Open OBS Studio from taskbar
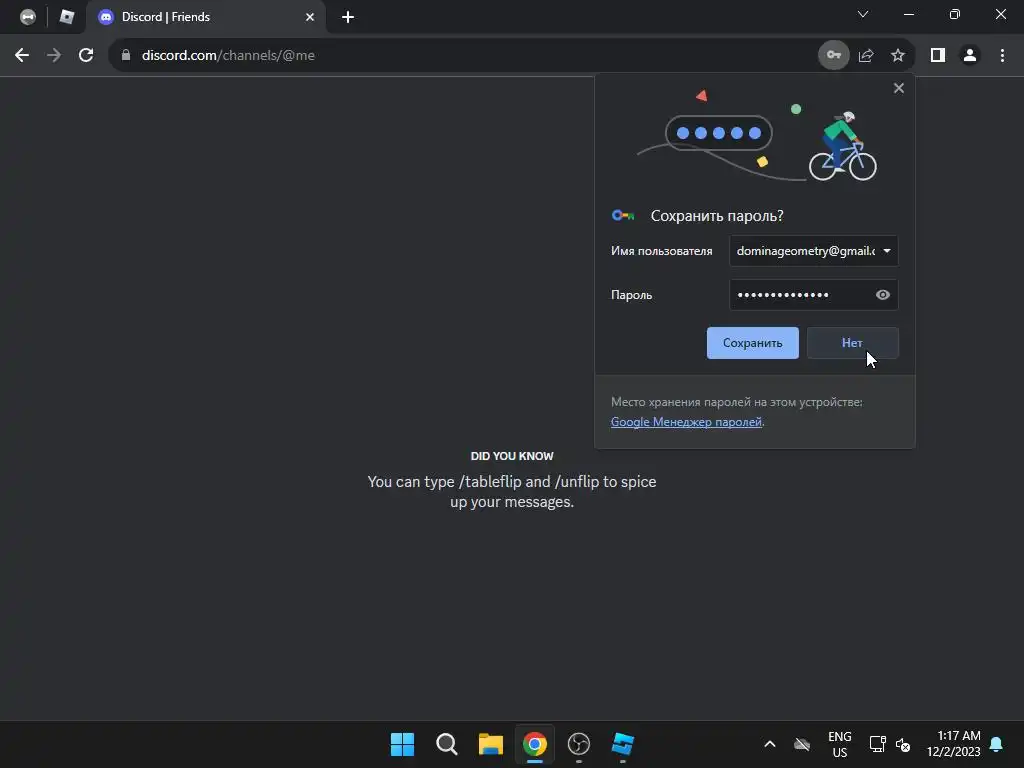 tap(579, 744)
